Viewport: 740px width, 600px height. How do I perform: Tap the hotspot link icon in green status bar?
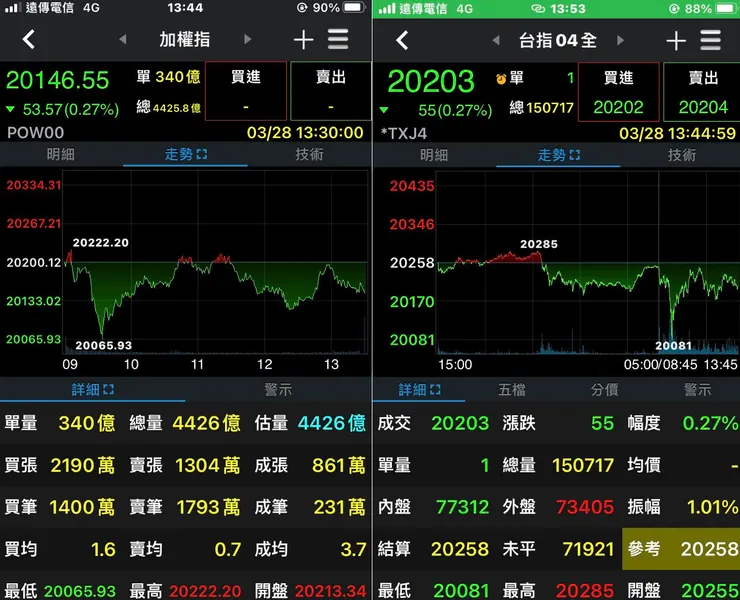(x=538, y=8)
